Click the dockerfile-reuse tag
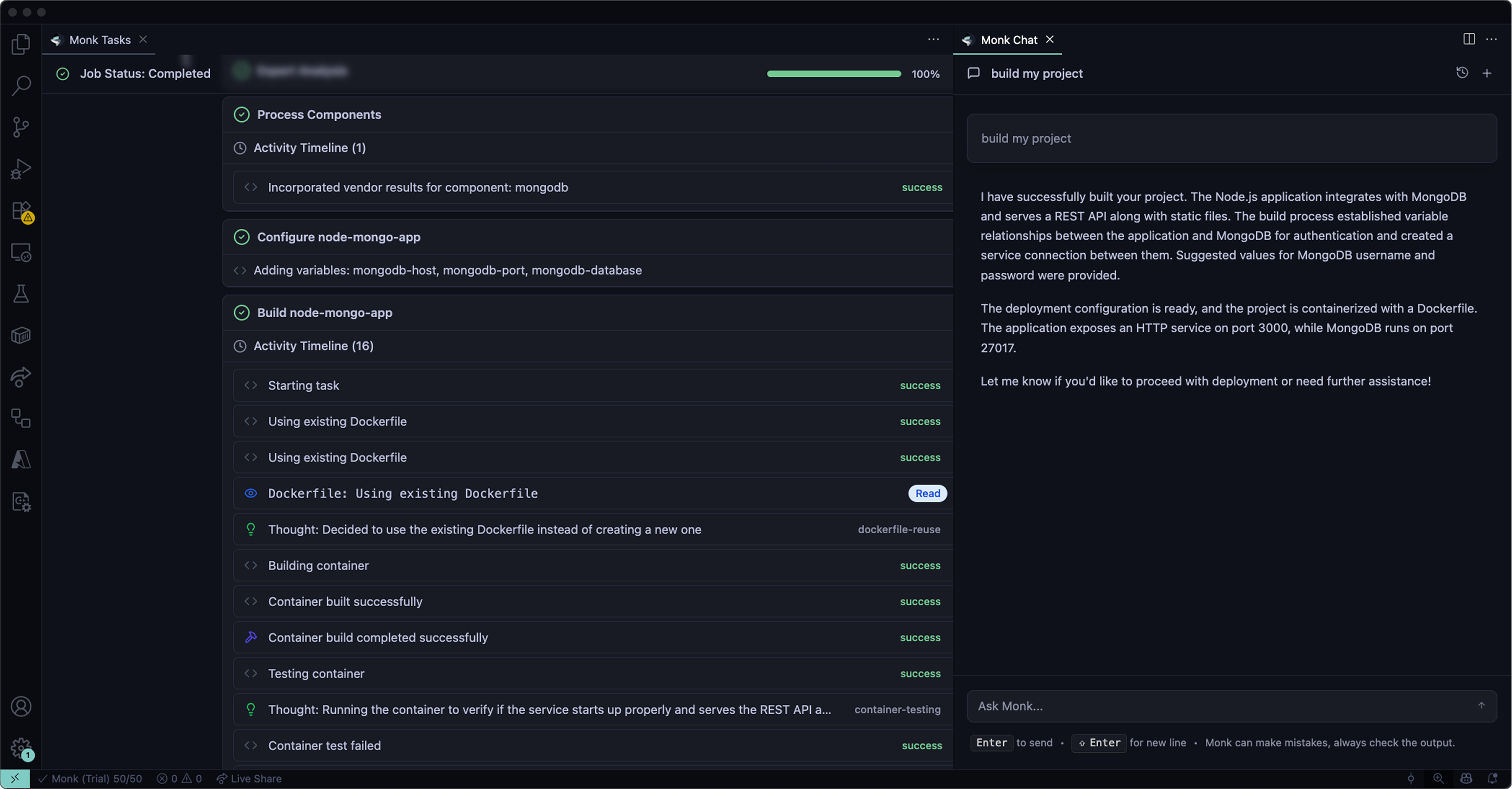1512x789 pixels. pyautogui.click(x=899, y=529)
